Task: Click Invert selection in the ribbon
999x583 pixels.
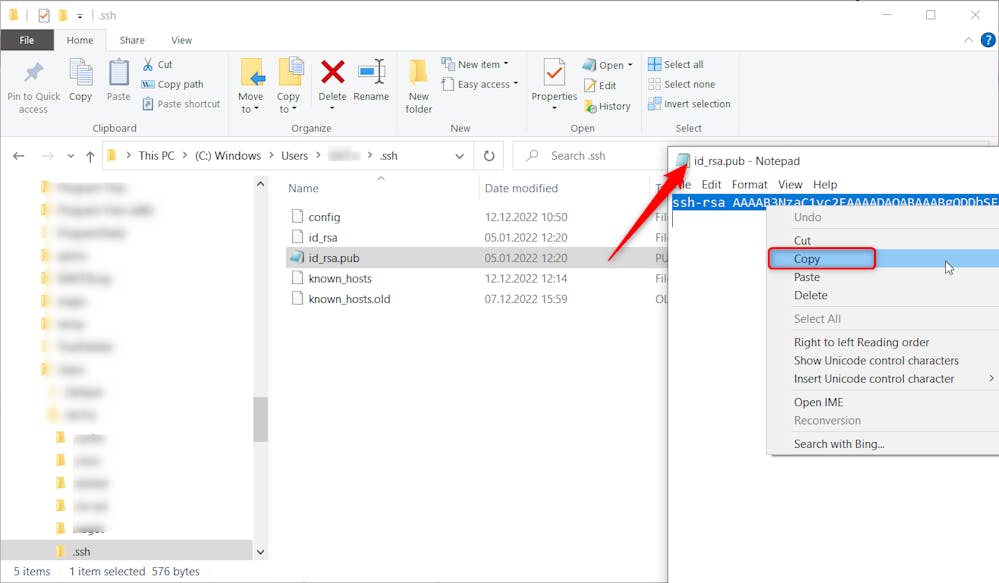Action: click(689, 104)
